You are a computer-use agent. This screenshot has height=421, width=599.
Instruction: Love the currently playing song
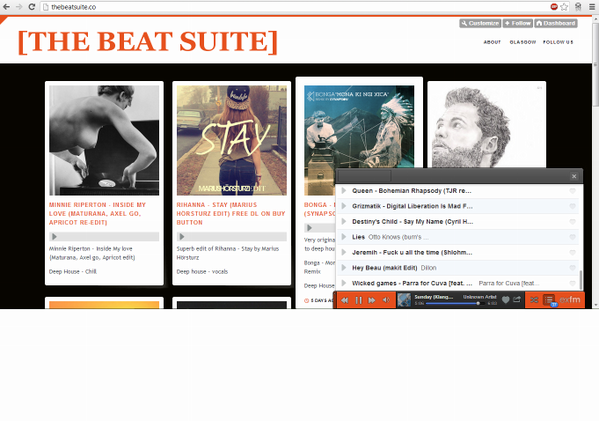pos(505,300)
